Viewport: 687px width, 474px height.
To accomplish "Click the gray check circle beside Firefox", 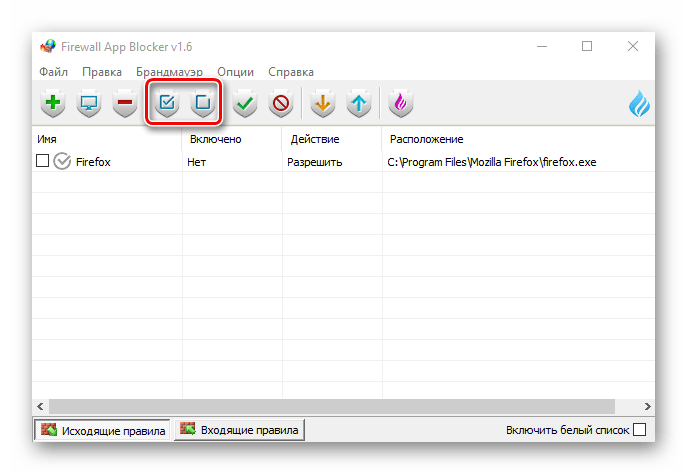I will (x=62, y=161).
